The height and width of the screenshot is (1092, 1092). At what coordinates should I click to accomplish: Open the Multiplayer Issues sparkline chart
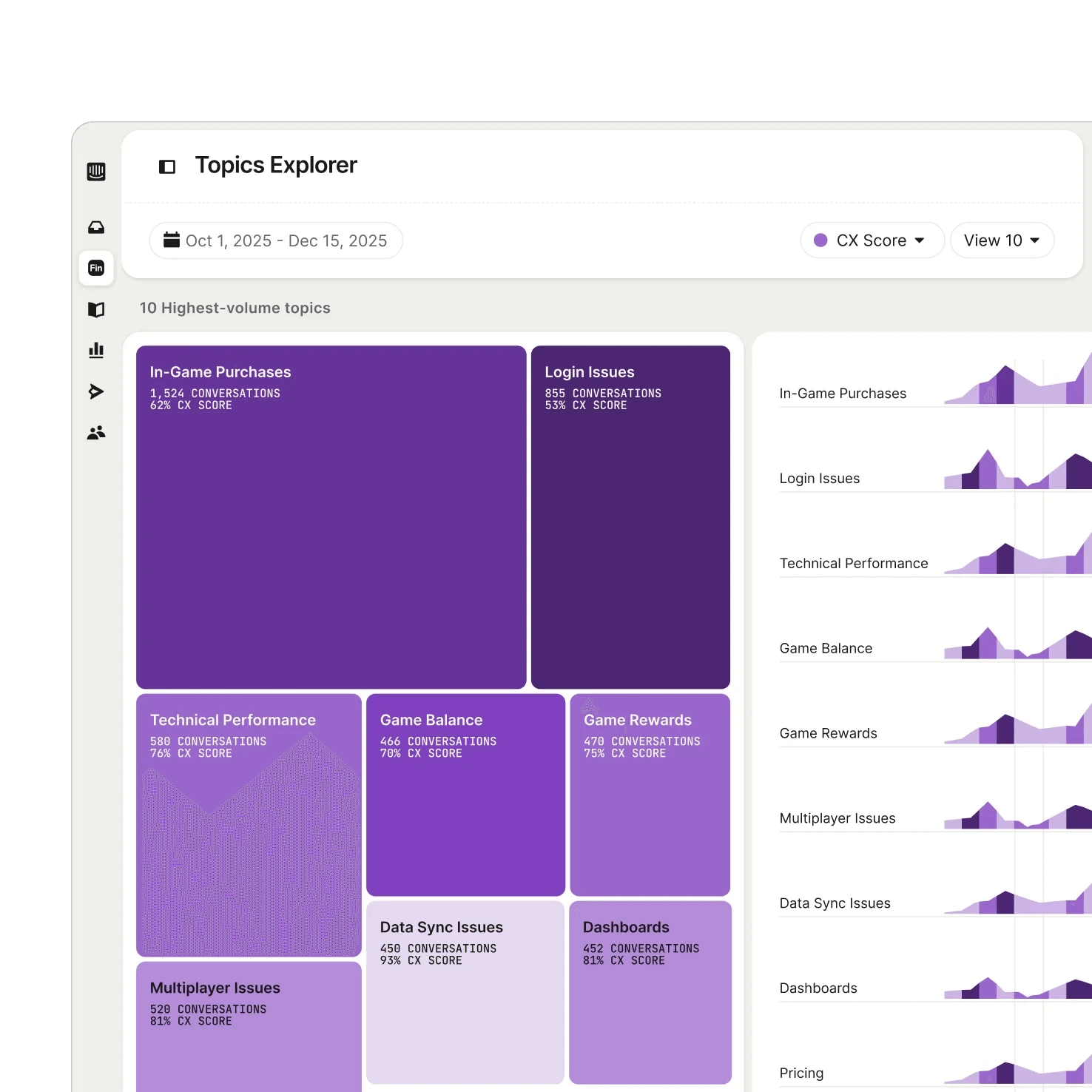click(x=1018, y=815)
